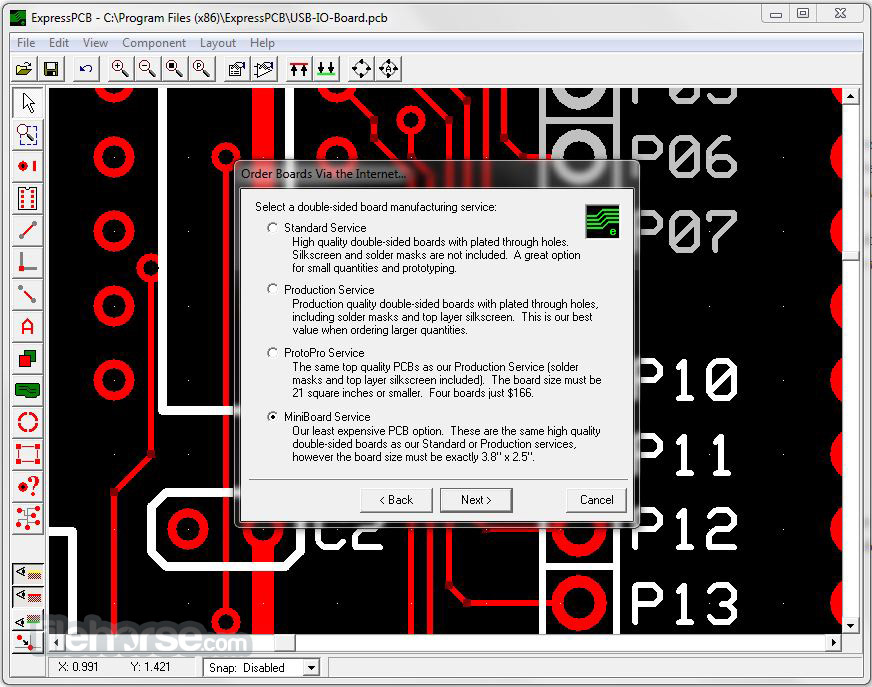This screenshot has height=687, width=872.
Task: Click the green move-to-bottom-layer arrows icon
Action: tap(326, 69)
